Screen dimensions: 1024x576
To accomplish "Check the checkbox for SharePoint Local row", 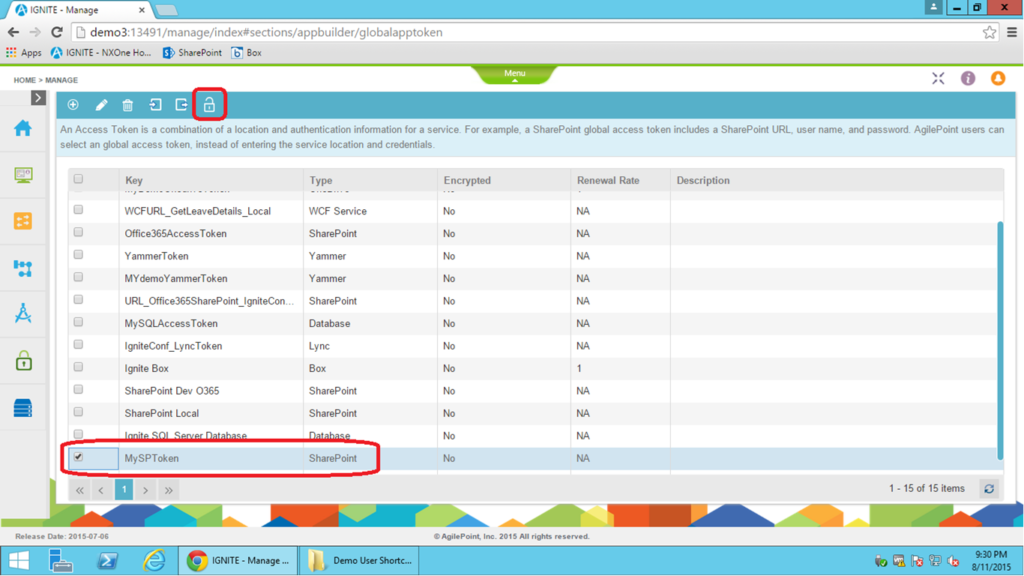I will pyautogui.click(x=78, y=412).
